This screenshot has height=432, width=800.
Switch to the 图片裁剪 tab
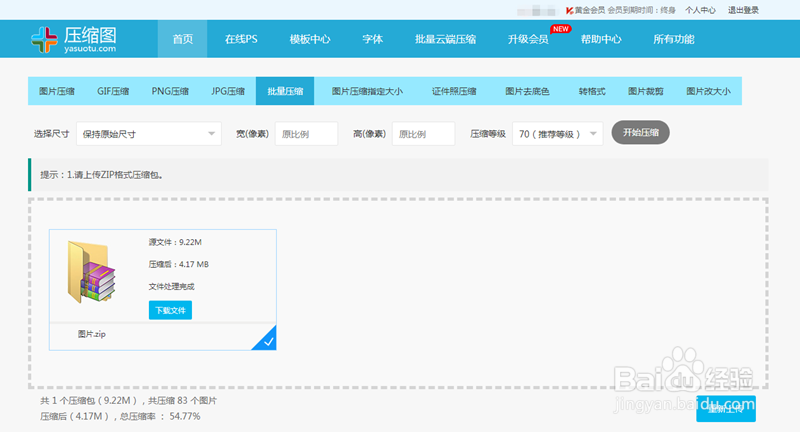[645, 91]
